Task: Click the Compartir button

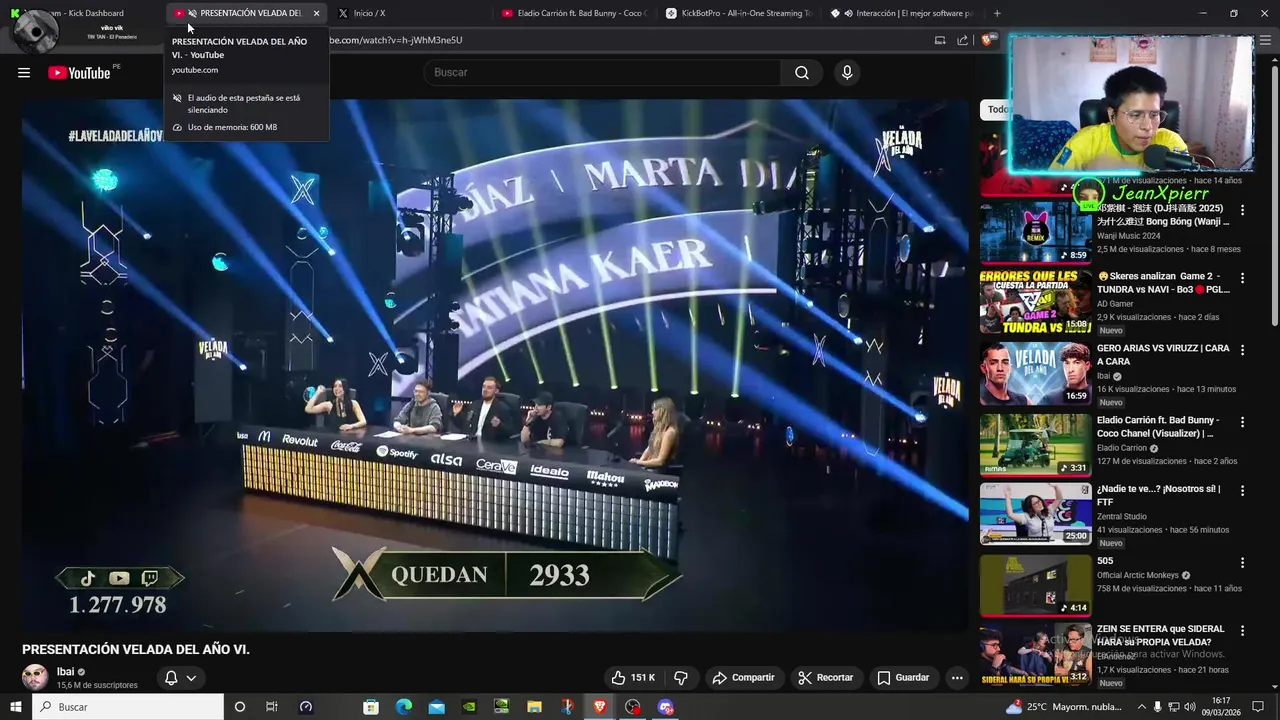Action: 743,677
